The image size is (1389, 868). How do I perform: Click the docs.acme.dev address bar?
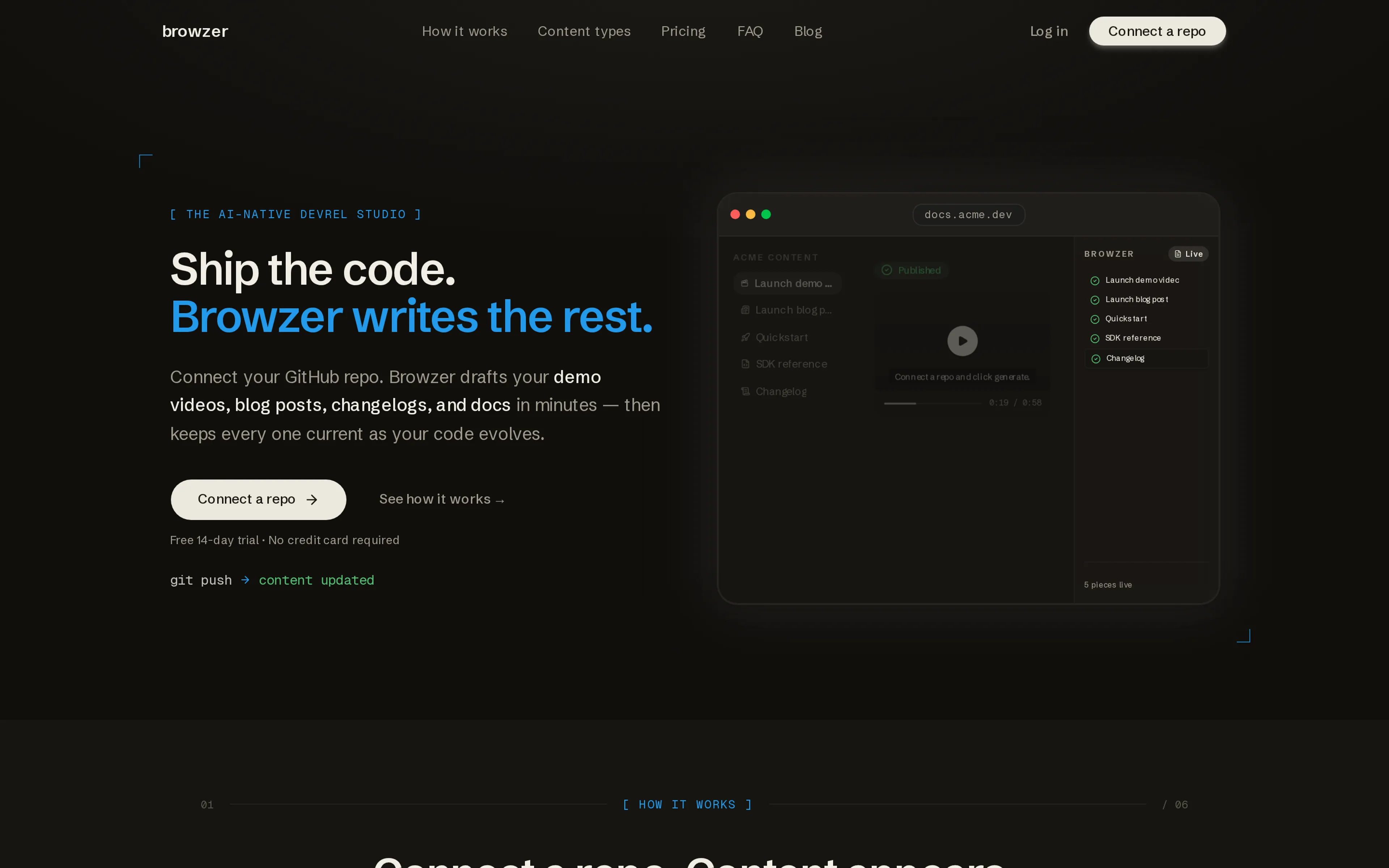click(968, 215)
